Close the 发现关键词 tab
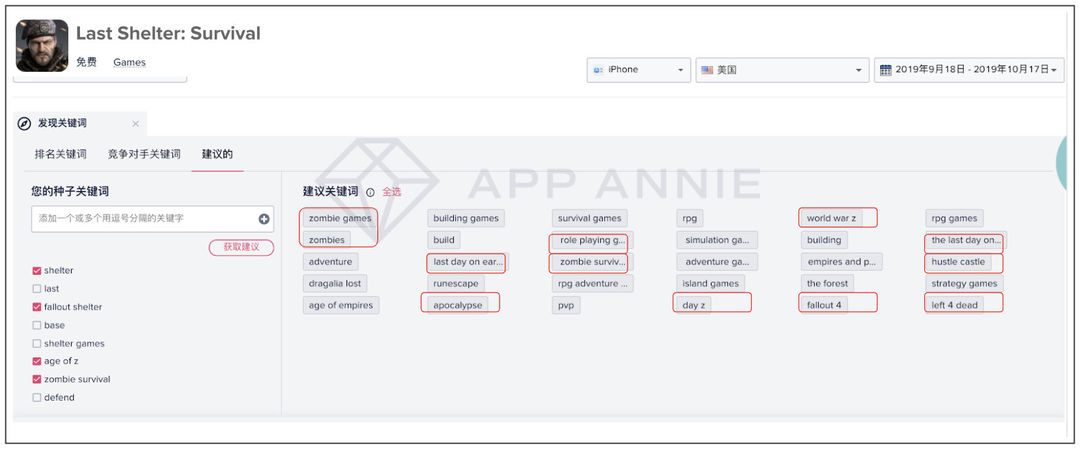1080x449 pixels. coord(136,124)
